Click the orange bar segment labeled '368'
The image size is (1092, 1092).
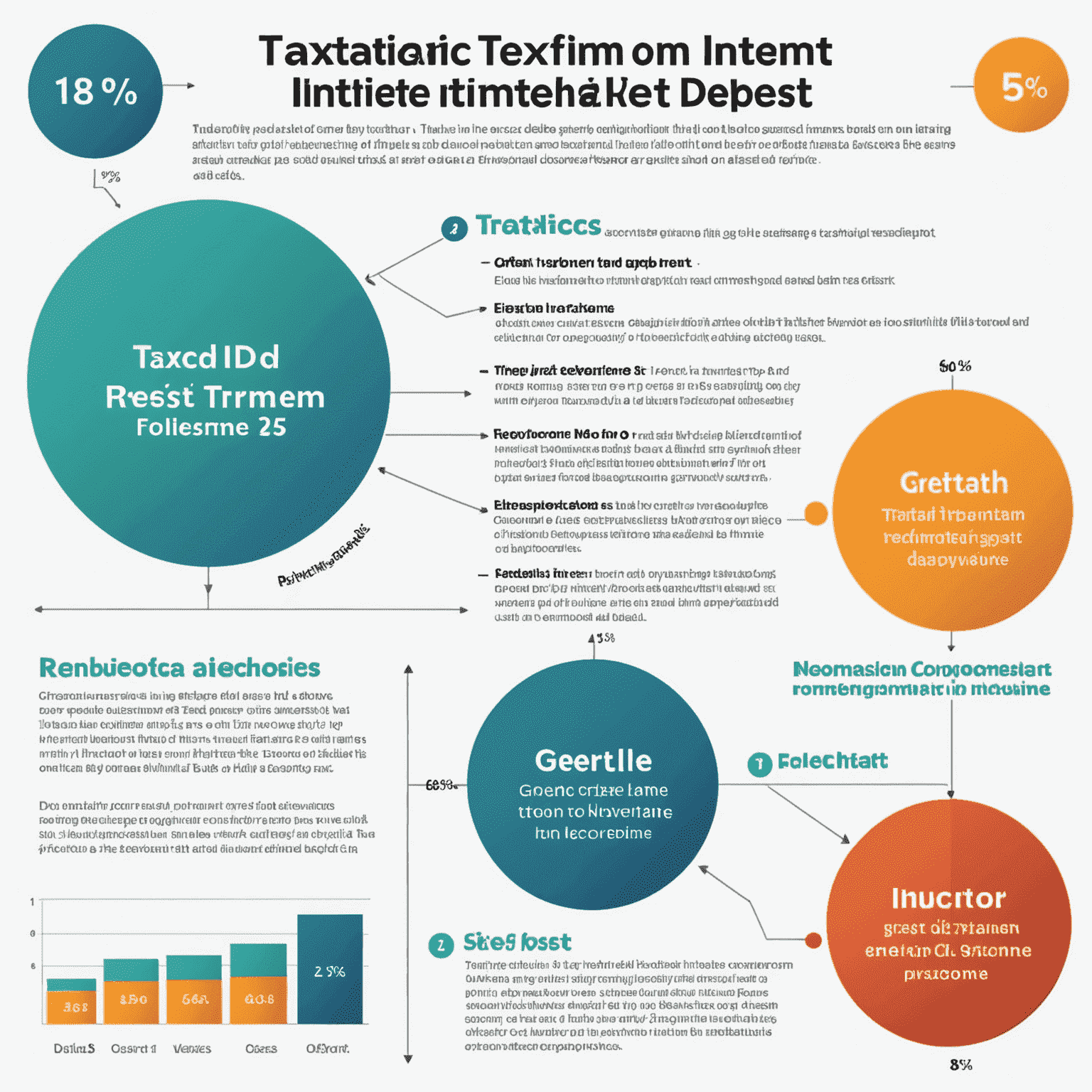[x=71, y=1007]
